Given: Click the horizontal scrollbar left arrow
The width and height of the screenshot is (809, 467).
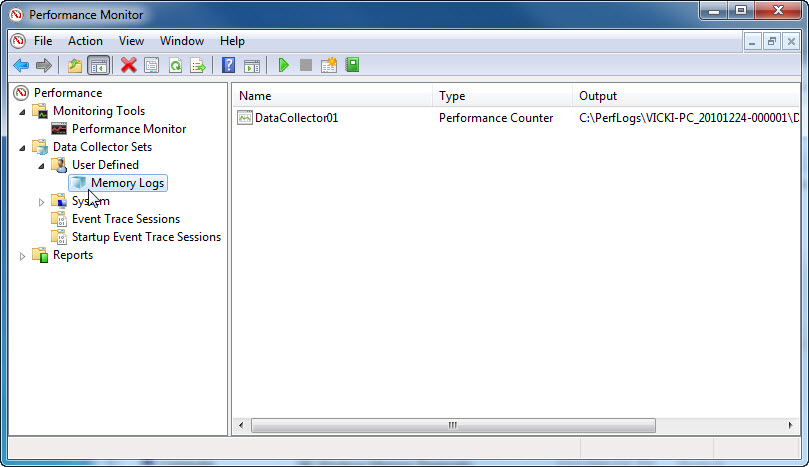Looking at the screenshot, I should [241, 426].
